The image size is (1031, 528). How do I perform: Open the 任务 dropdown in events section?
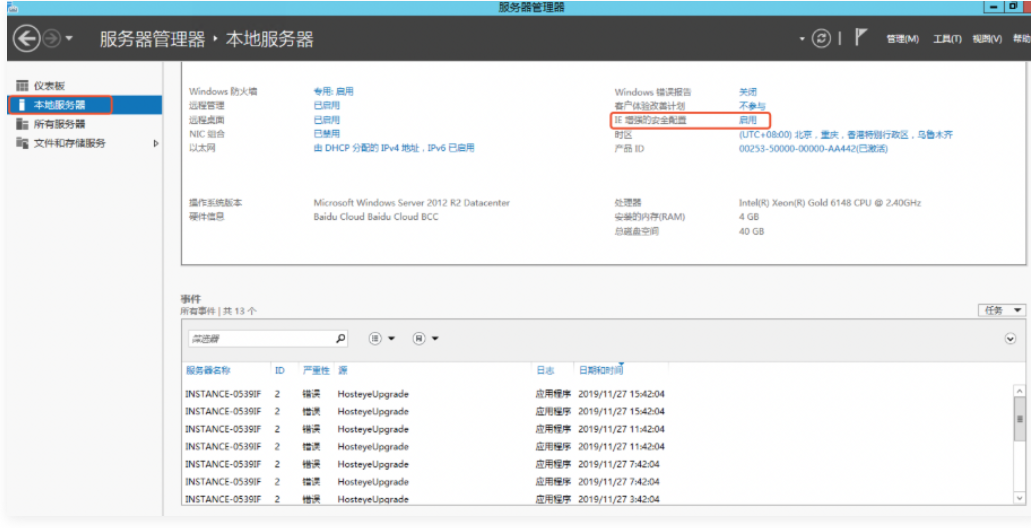click(1001, 310)
